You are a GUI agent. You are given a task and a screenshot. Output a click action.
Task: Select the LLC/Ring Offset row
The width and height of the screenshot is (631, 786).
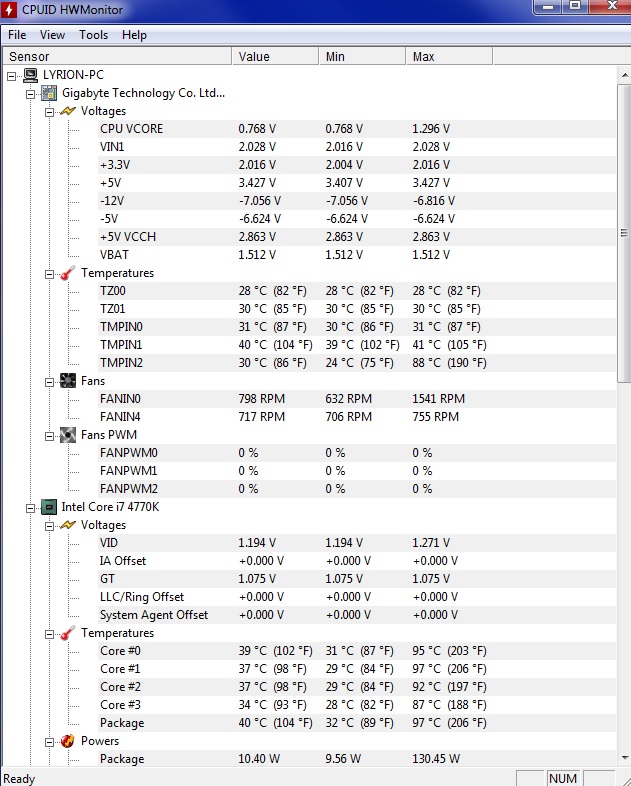tap(357, 597)
